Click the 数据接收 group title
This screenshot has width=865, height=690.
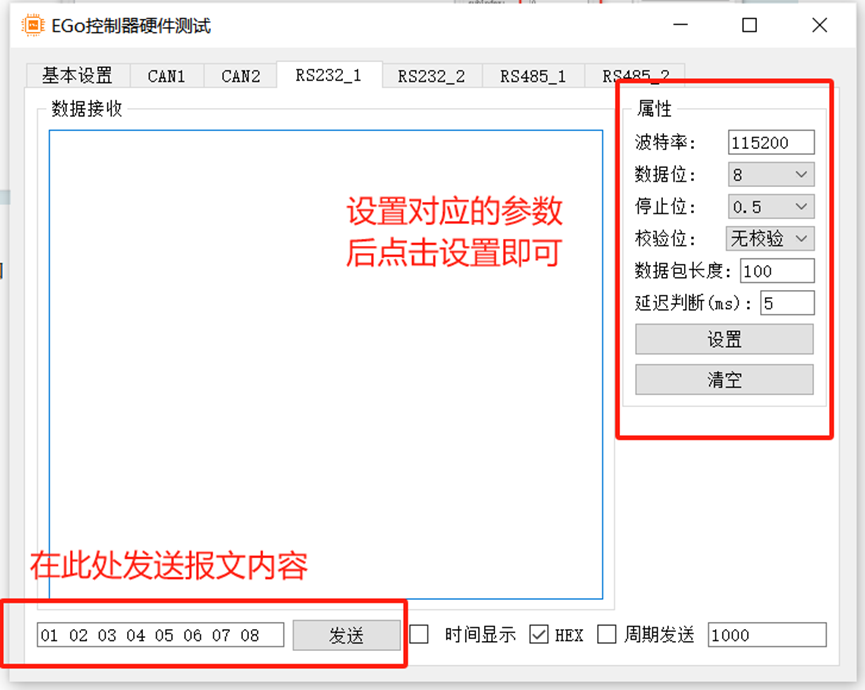click(x=87, y=109)
